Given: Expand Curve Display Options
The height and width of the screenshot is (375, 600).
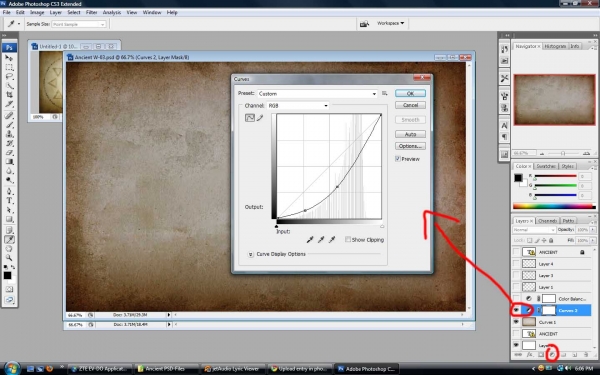Looking at the screenshot, I should 251,254.
